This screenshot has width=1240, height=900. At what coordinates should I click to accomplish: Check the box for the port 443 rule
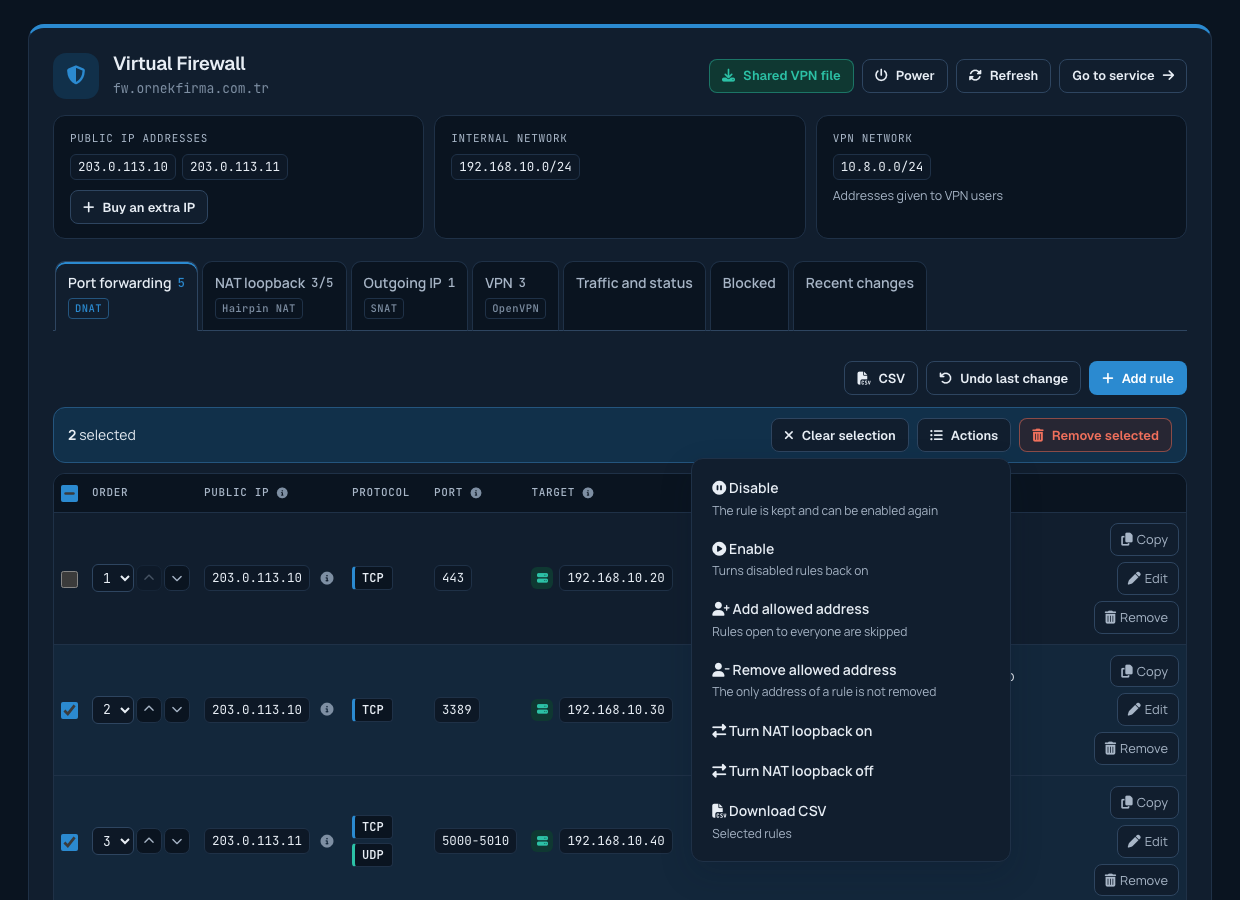pyautogui.click(x=70, y=579)
